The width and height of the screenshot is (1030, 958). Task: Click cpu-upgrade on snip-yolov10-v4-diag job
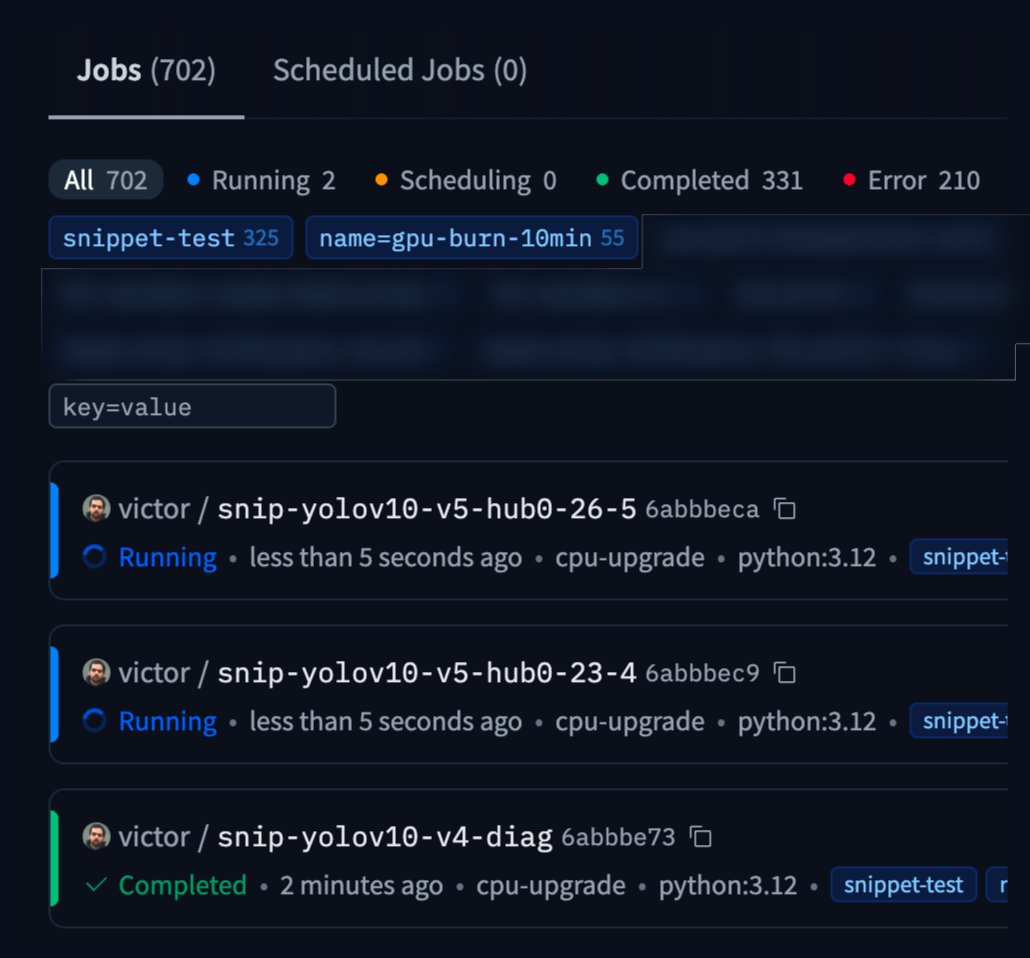point(550,886)
